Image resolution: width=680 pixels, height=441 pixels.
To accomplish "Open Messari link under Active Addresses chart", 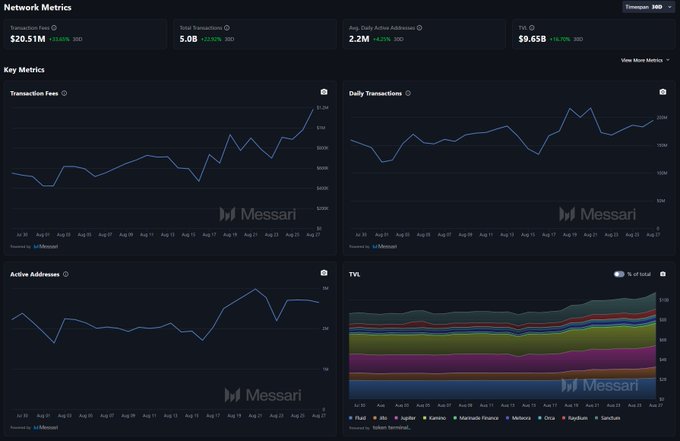I will tap(46, 427).
